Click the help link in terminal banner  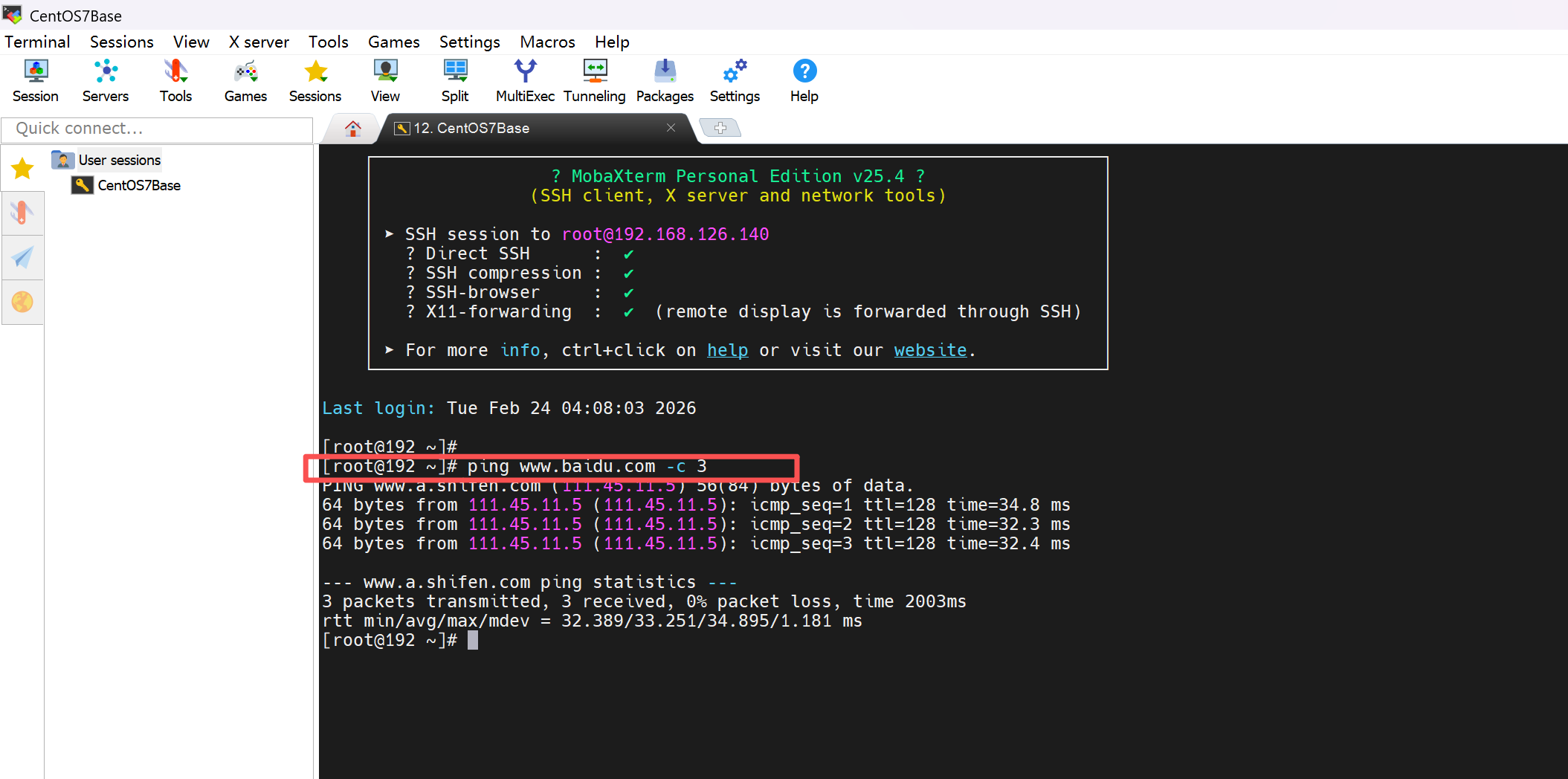(727, 350)
